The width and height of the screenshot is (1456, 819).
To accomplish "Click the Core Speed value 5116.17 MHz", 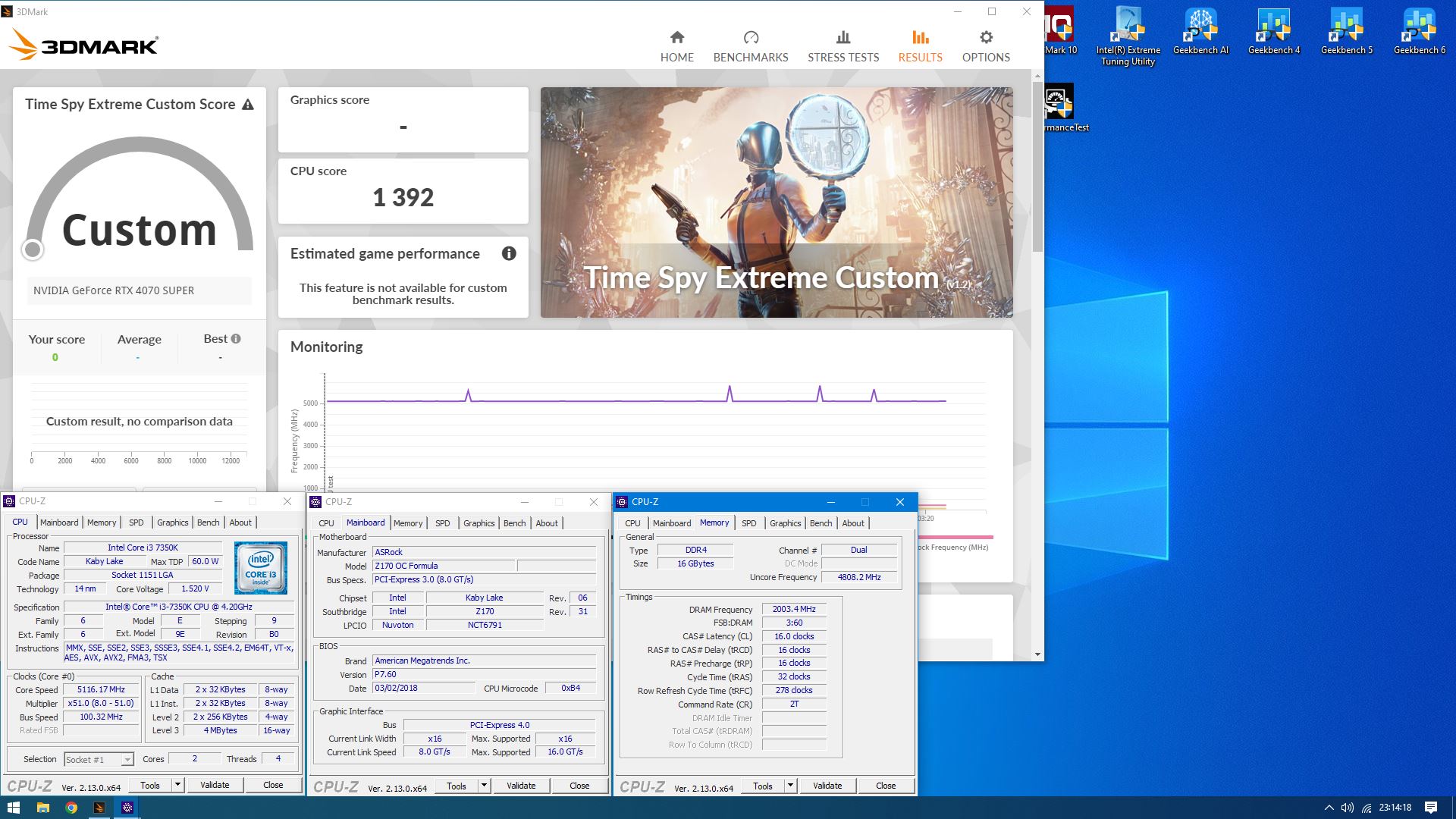I will (x=101, y=690).
